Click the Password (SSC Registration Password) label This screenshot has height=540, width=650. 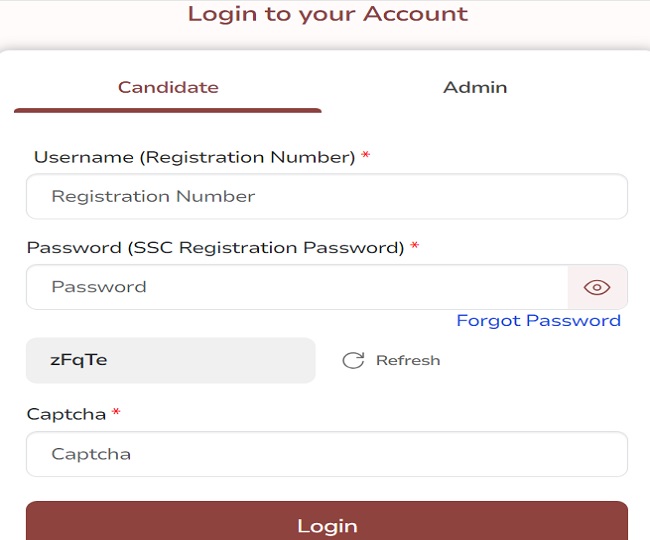pos(215,247)
